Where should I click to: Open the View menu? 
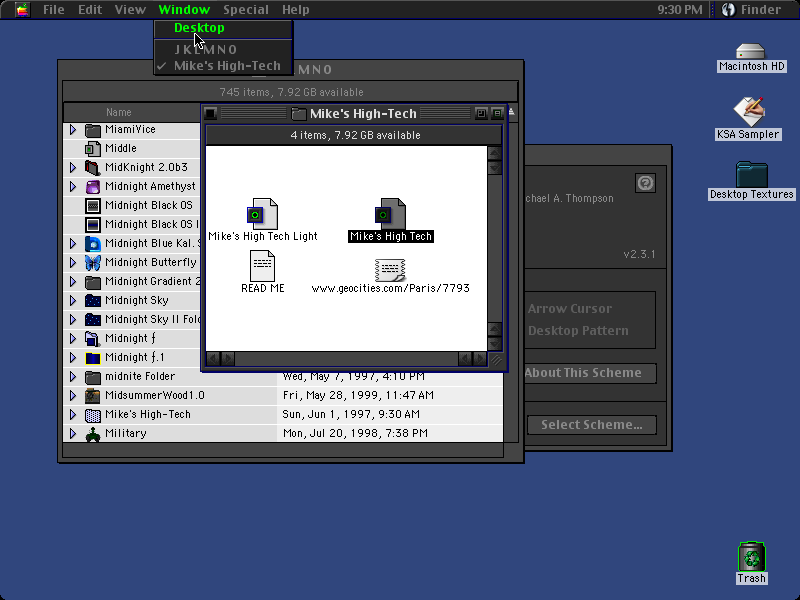(130, 9)
